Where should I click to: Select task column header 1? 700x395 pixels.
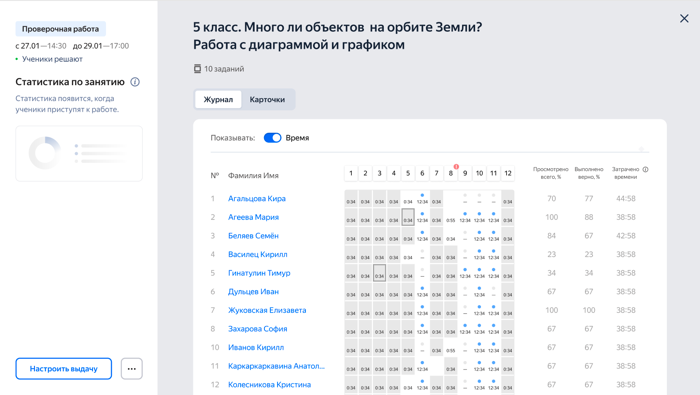[x=351, y=173]
